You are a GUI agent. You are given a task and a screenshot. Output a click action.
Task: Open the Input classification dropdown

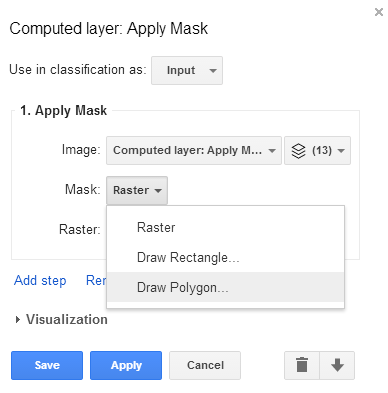click(187, 70)
